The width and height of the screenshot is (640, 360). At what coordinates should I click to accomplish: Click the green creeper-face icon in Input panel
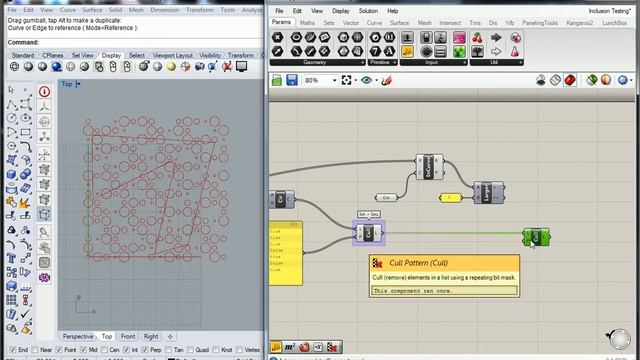[459, 52]
